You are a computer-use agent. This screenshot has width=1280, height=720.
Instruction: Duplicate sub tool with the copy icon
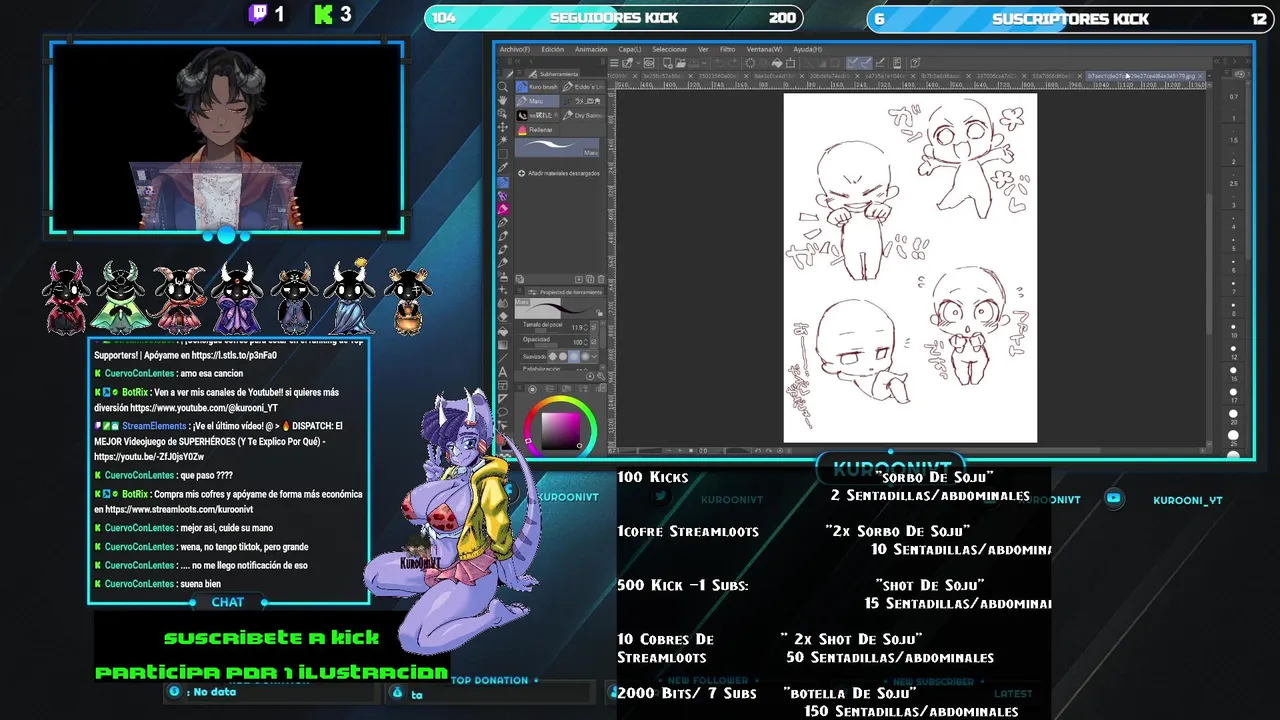tap(590, 279)
